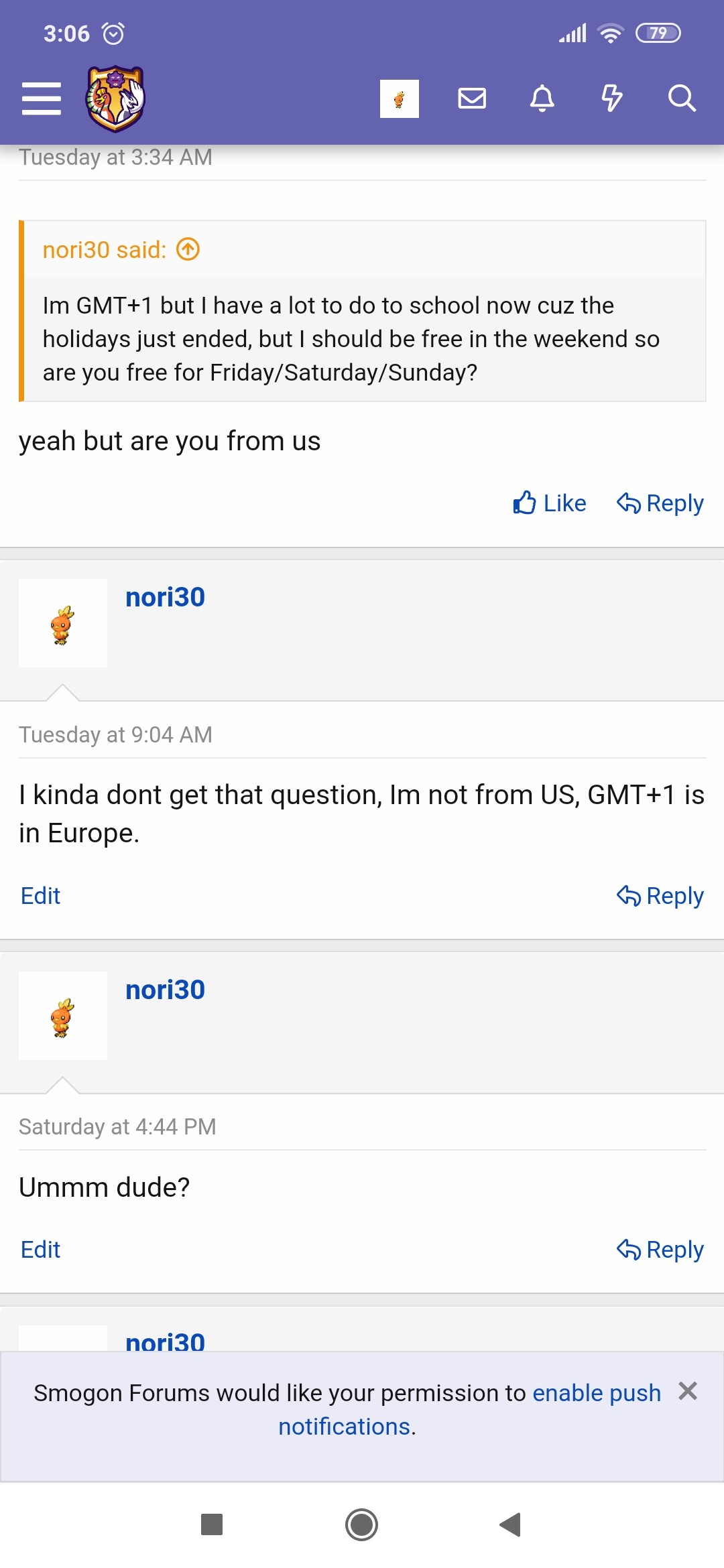Open the alerts bell icon

coord(542,99)
